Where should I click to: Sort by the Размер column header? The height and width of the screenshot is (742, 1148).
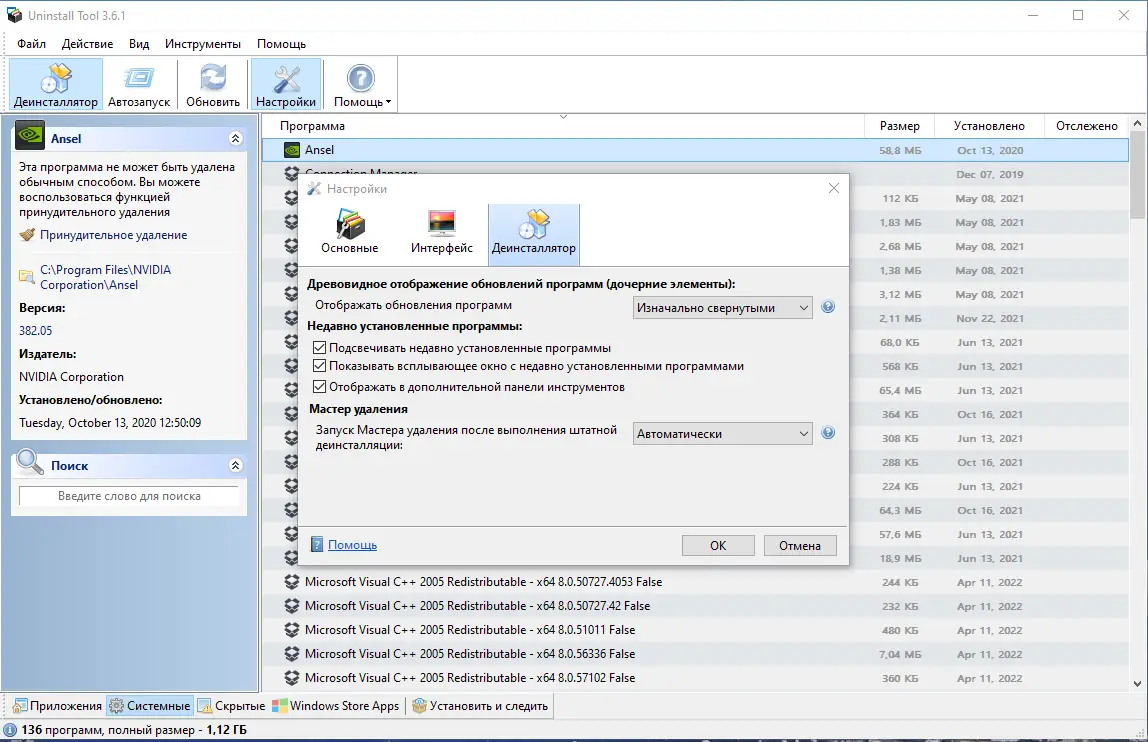click(x=899, y=126)
